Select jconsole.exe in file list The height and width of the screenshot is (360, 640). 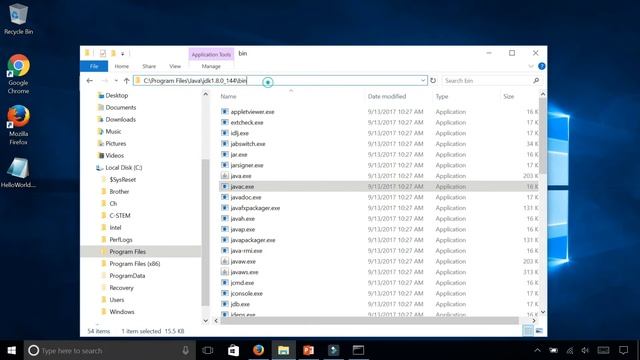(x=247, y=293)
